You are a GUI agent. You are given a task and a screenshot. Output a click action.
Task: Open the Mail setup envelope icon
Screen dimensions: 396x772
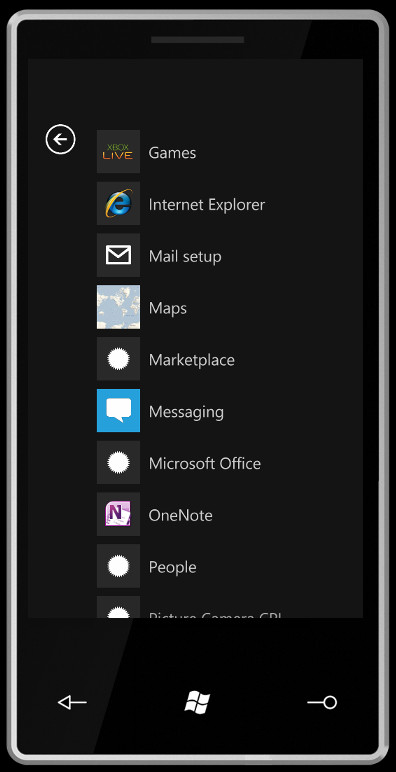click(x=118, y=255)
